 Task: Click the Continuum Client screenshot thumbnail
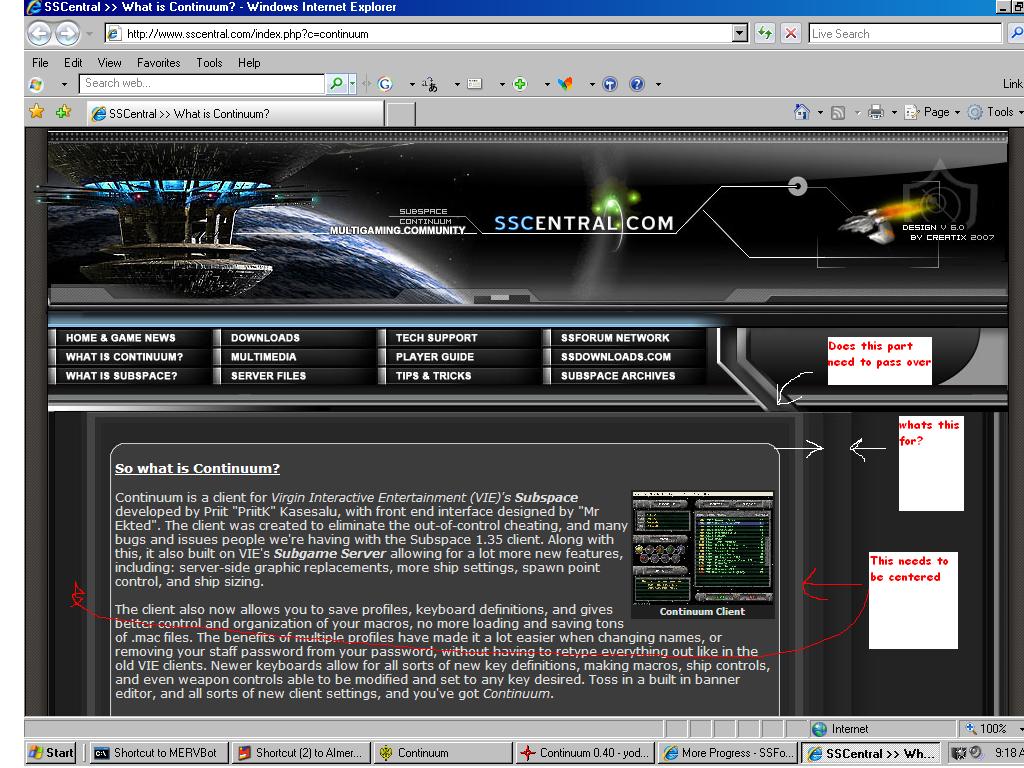point(703,548)
